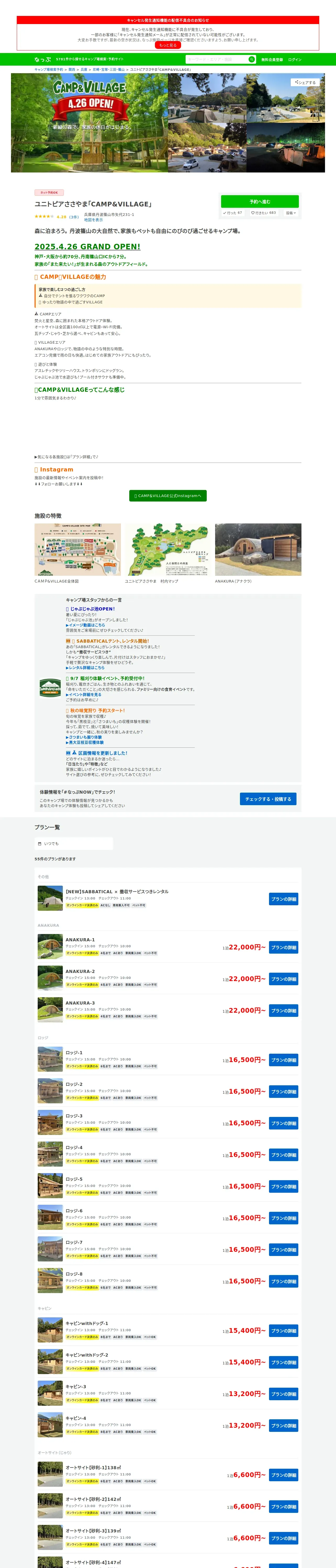This screenshot has height=1568, width=336.
Task: Click the チェックする・投稿する blue button
Action: [x=268, y=799]
